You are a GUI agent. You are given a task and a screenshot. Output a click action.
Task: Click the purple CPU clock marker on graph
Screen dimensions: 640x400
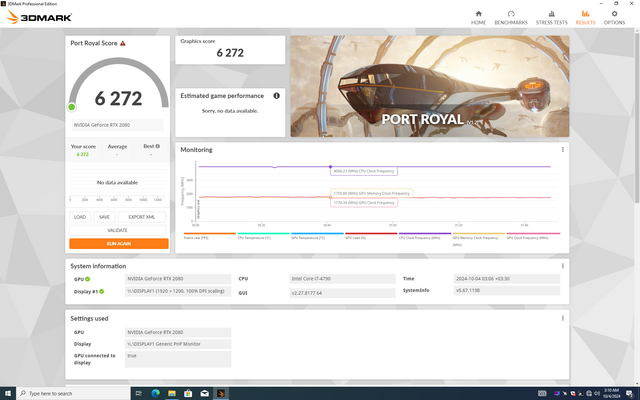point(330,167)
